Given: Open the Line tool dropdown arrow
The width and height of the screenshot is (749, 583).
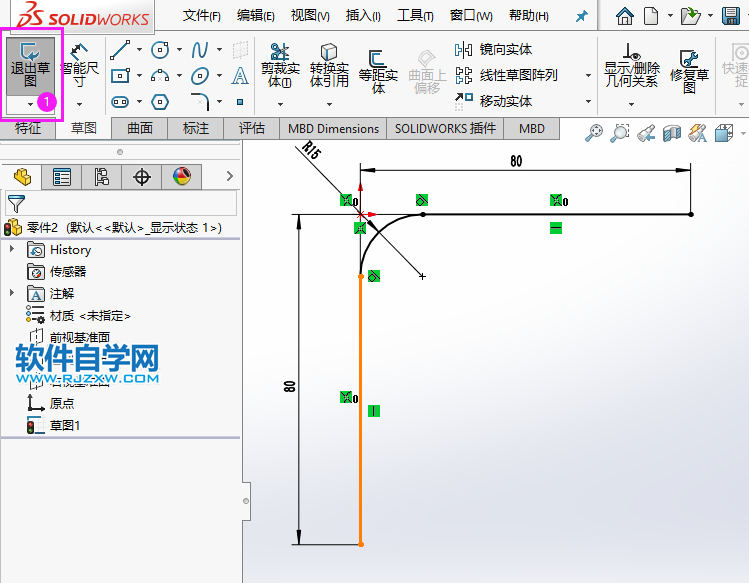Looking at the screenshot, I should pyautogui.click(x=139, y=49).
